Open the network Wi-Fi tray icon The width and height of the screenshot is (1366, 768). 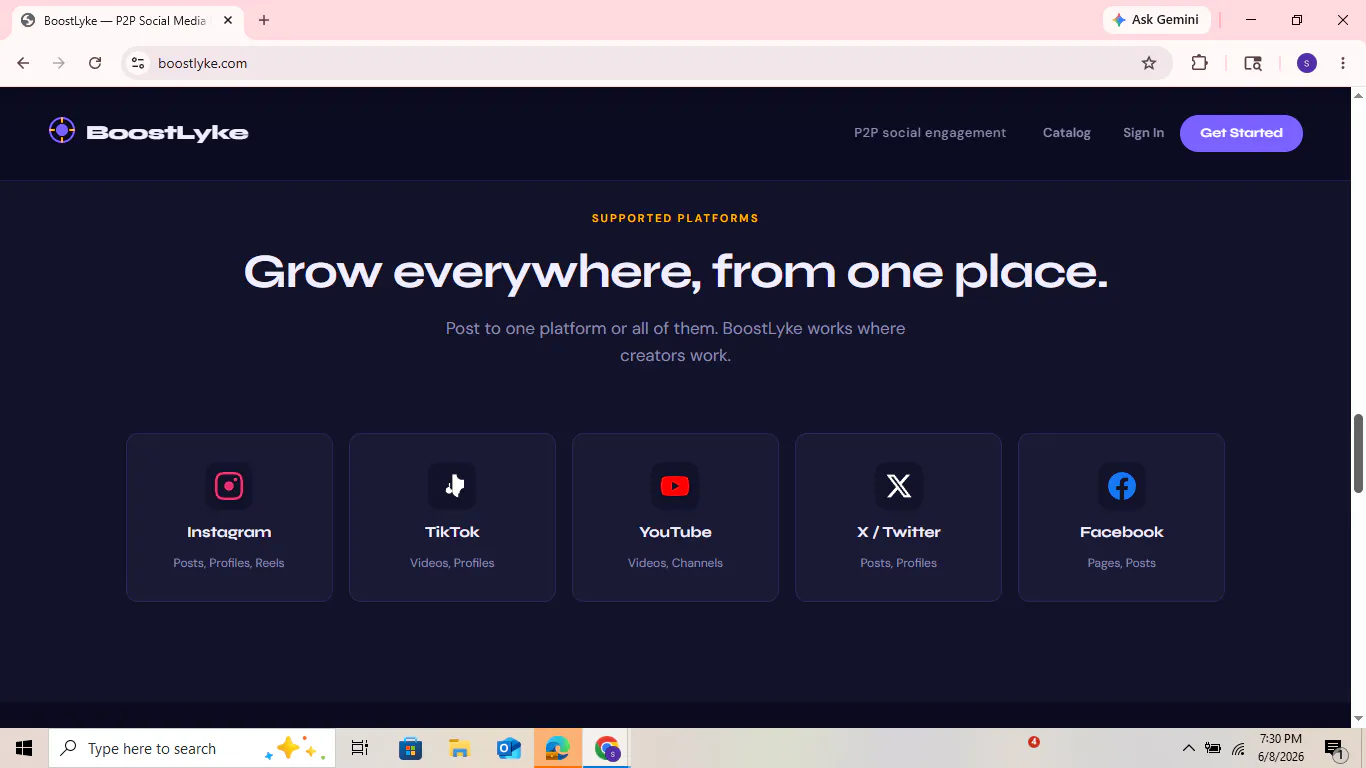1238,748
